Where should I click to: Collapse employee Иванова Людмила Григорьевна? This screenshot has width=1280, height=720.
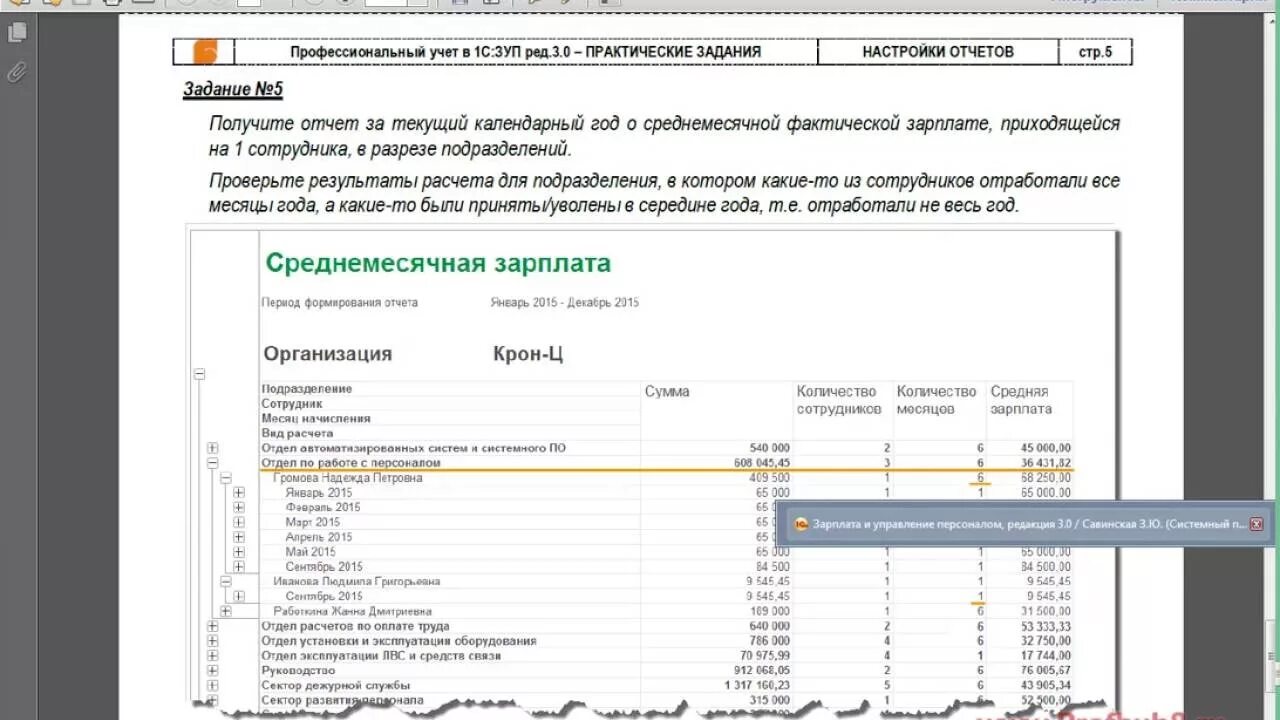pos(225,581)
